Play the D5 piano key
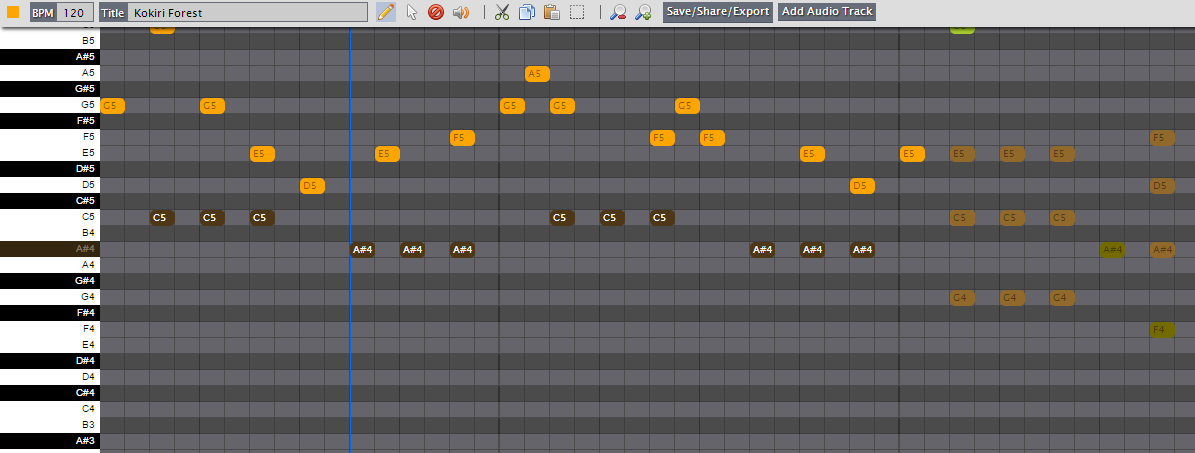Viewport: 1195px width, 453px height. (50, 185)
